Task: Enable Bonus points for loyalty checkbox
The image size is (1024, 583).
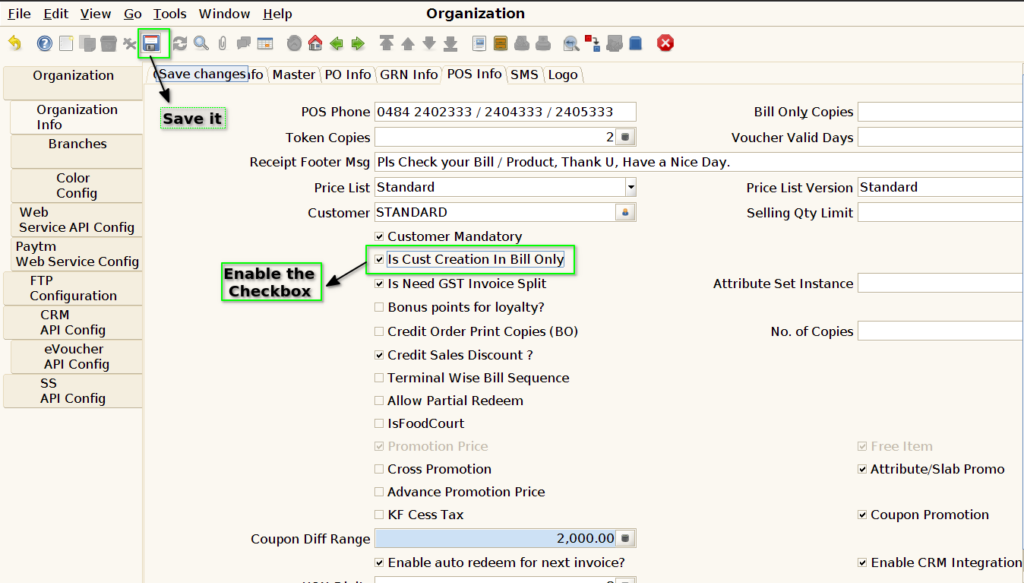Action: pyautogui.click(x=379, y=307)
